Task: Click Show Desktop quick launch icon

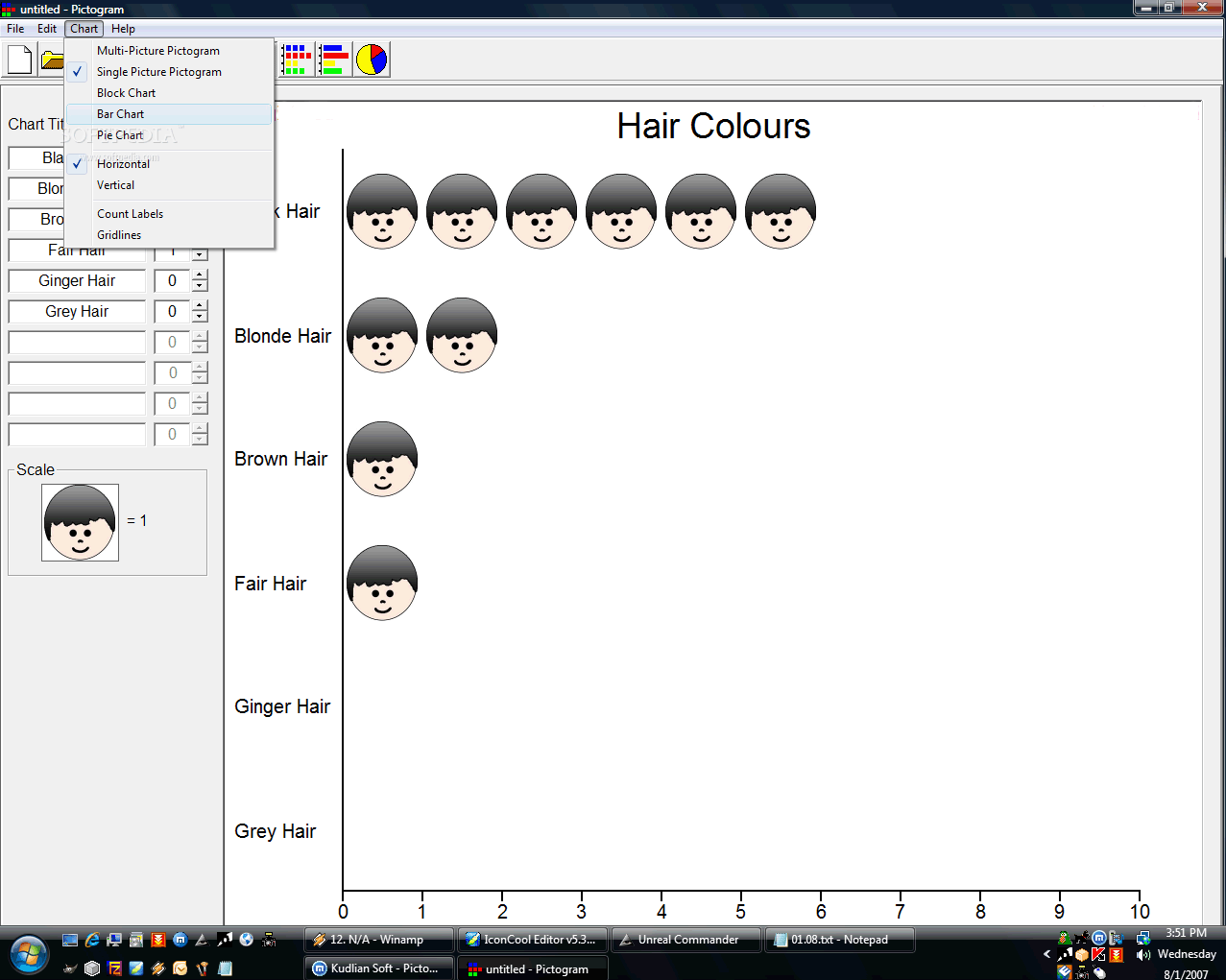Action: 69,940
